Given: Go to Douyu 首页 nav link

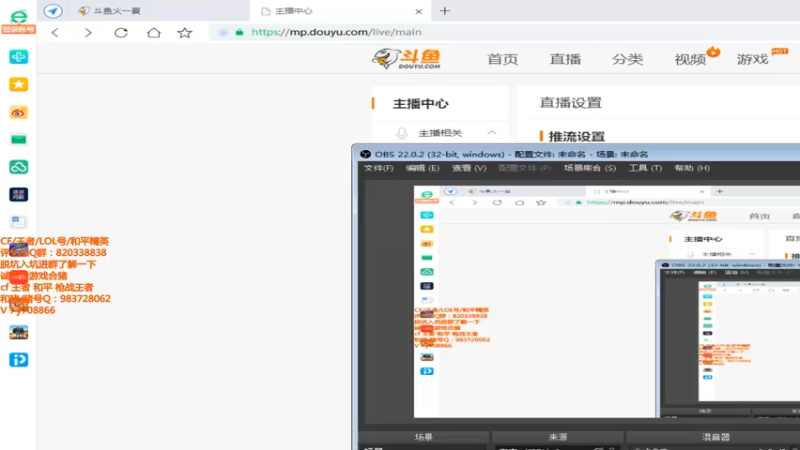Looking at the screenshot, I should [x=503, y=59].
